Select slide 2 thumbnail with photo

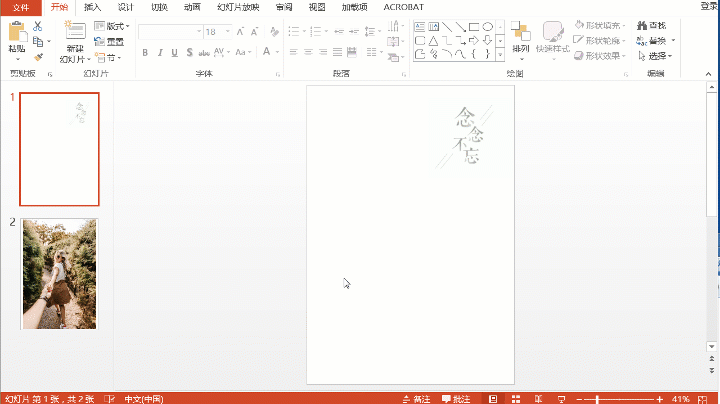click(60, 274)
